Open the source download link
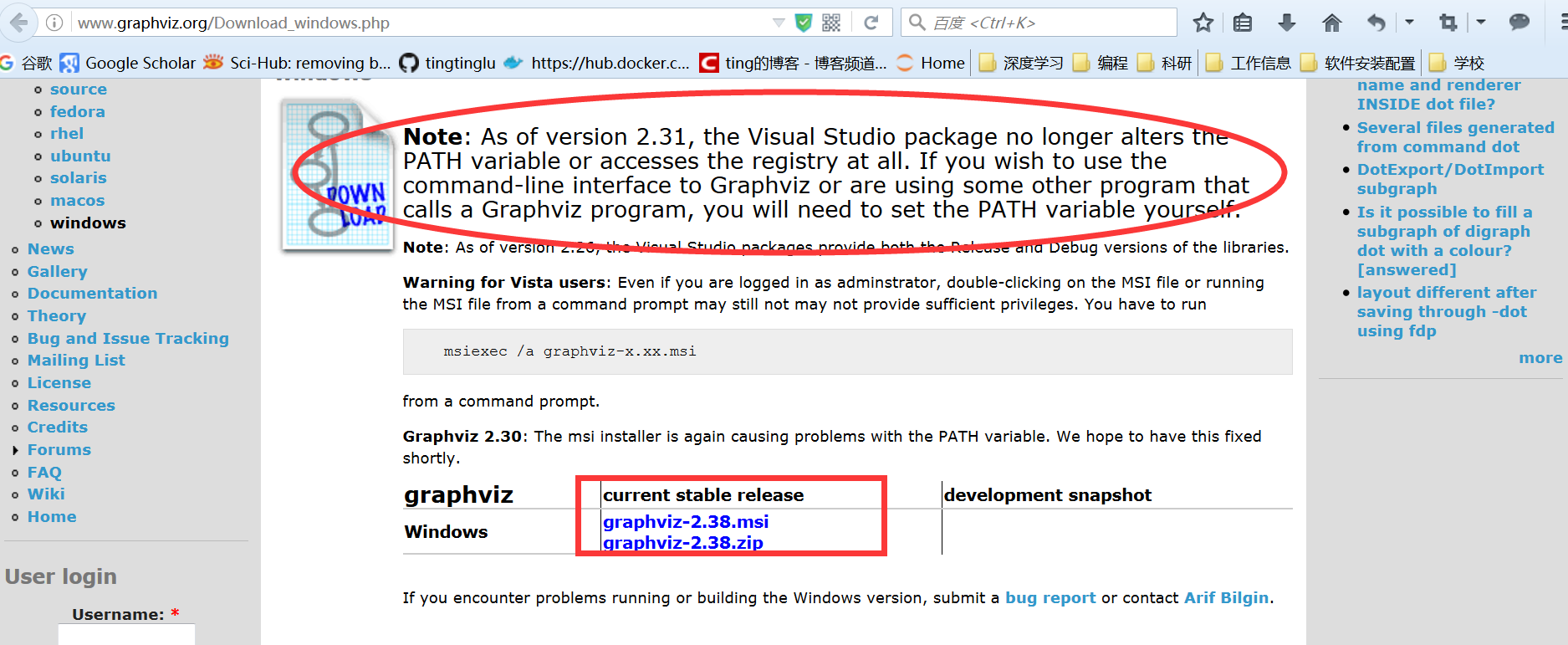The height and width of the screenshot is (645, 1568). pos(79,90)
